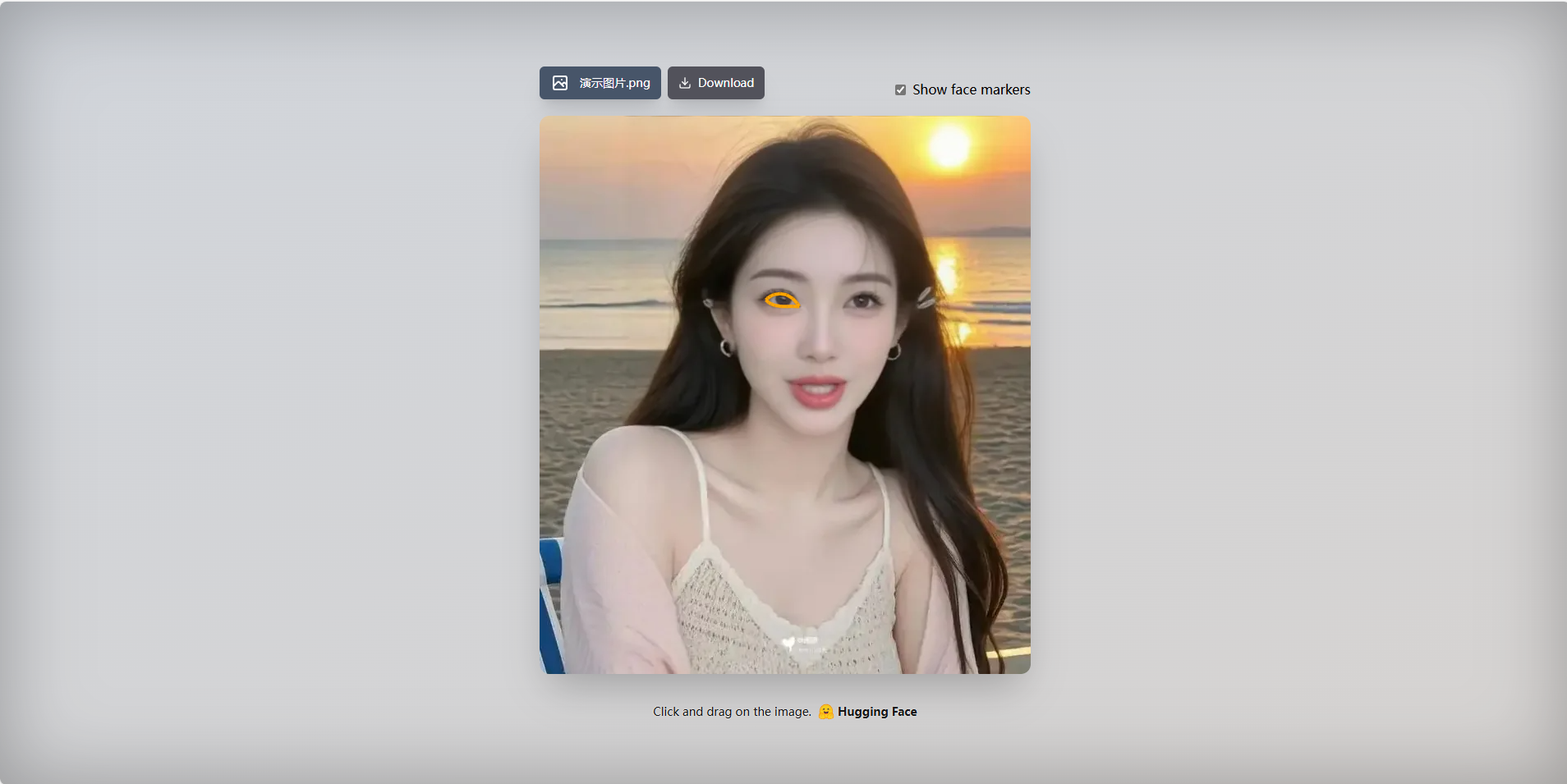Click the checkmark inside the face markers checkbox
The image size is (1567, 784).
click(900, 89)
